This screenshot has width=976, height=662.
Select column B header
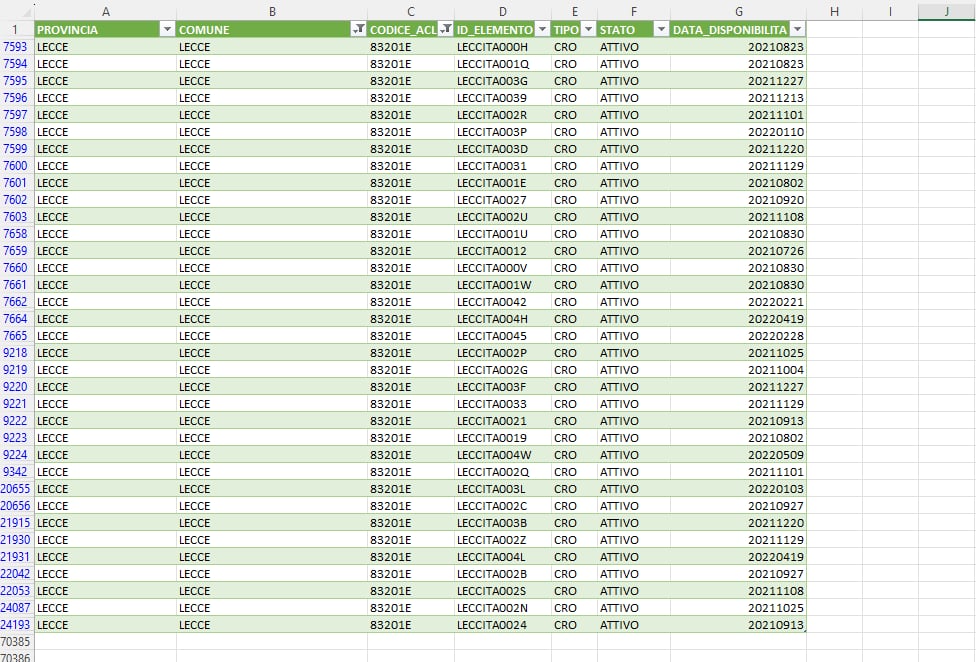(x=272, y=11)
